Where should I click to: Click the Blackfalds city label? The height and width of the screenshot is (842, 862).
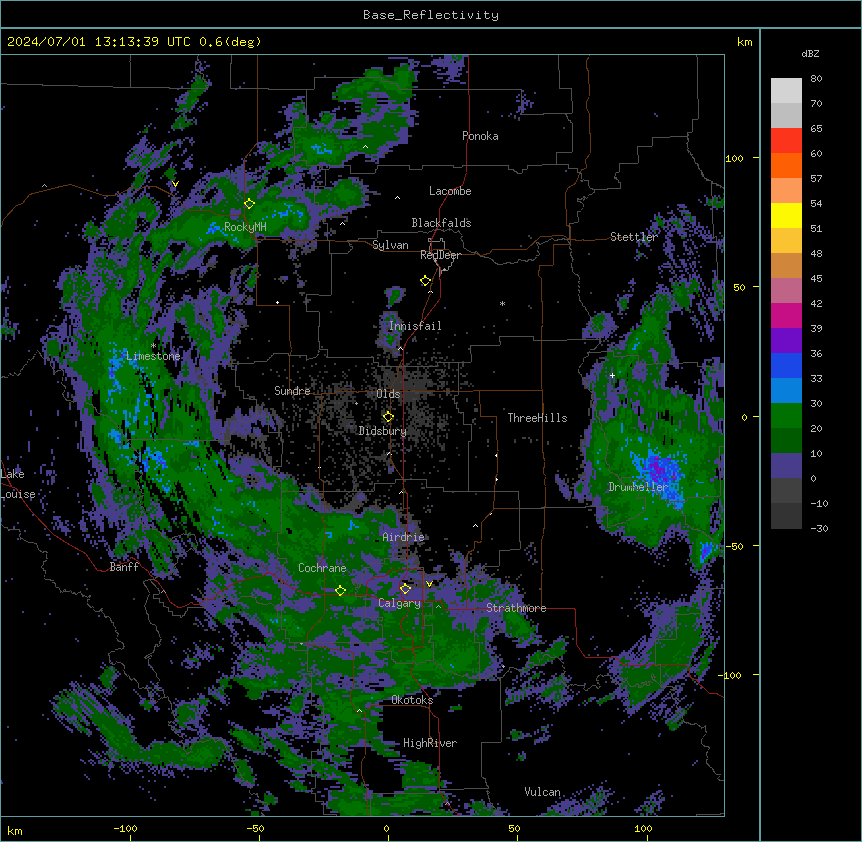click(x=441, y=223)
